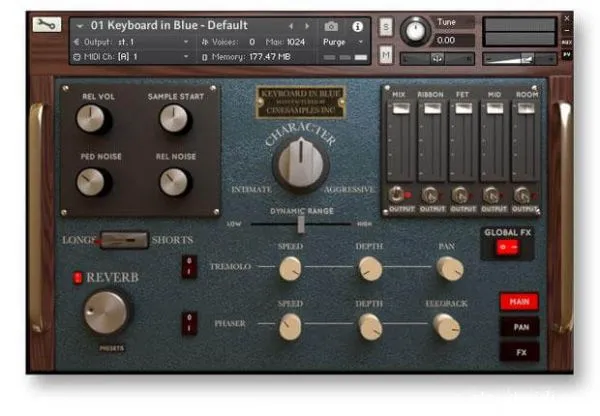
Task: Switch to the MAIN page tab
Action: coord(519,301)
